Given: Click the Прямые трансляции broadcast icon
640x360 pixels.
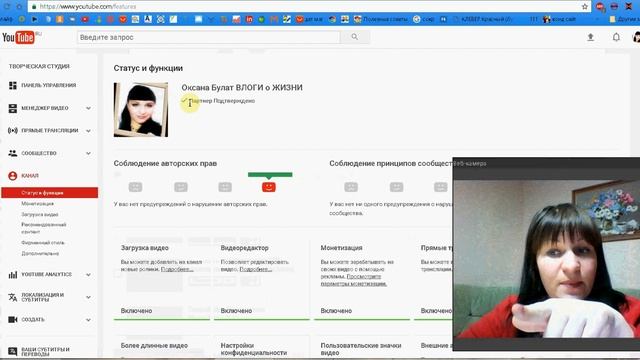Looking at the screenshot, I should pyautogui.click(x=13, y=131).
